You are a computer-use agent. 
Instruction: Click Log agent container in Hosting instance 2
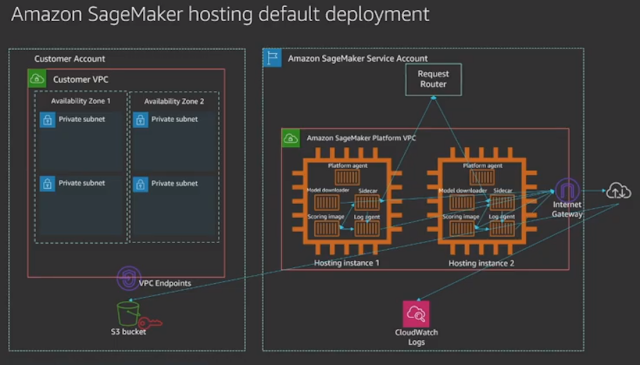click(502, 229)
